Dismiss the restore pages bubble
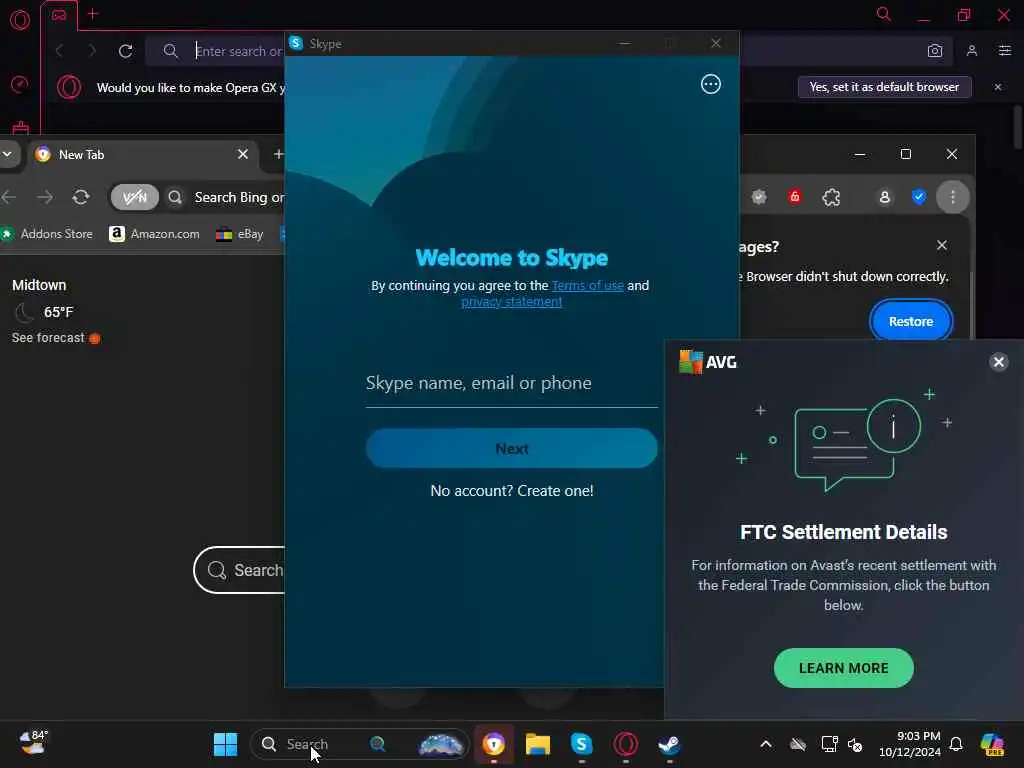Viewport: 1024px width, 768px height. [941, 245]
